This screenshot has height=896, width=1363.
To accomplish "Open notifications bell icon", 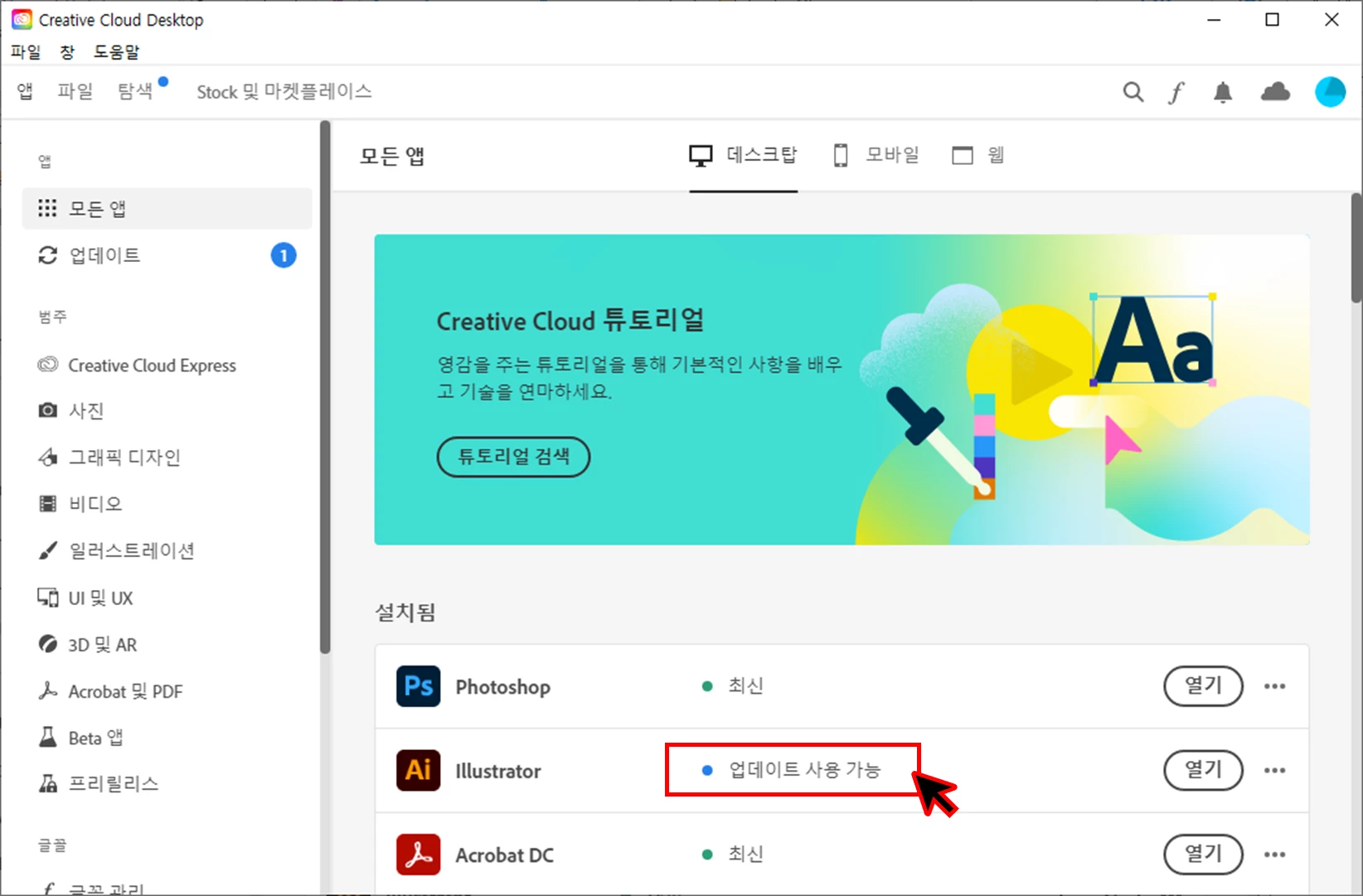I will point(1223,92).
